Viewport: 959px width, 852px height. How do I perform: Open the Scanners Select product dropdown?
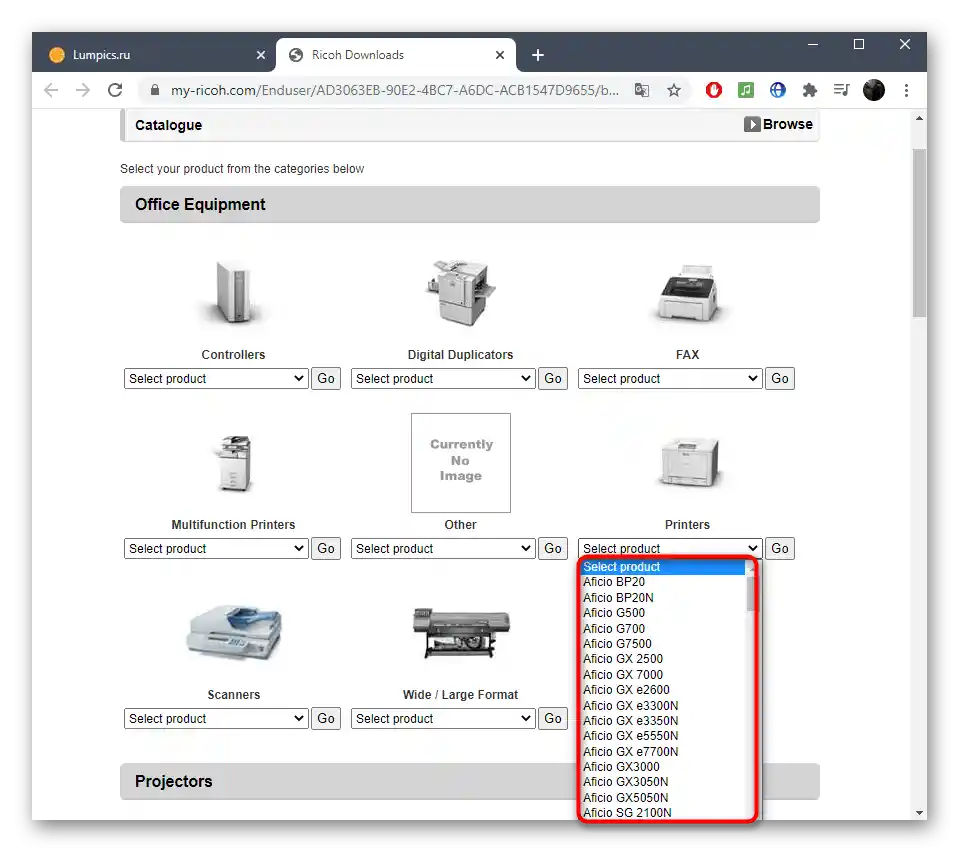(x=216, y=719)
